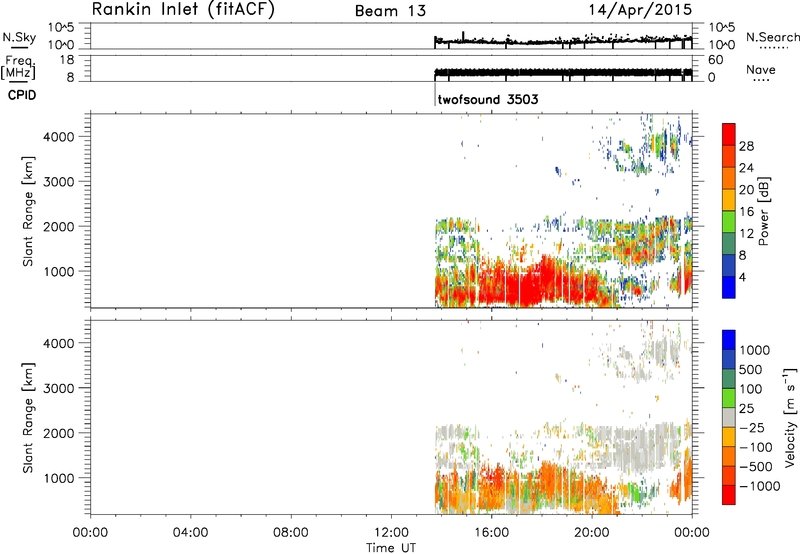Click the blue bottom of power color bar
The image size is (800, 554).
pyautogui.click(x=729, y=287)
